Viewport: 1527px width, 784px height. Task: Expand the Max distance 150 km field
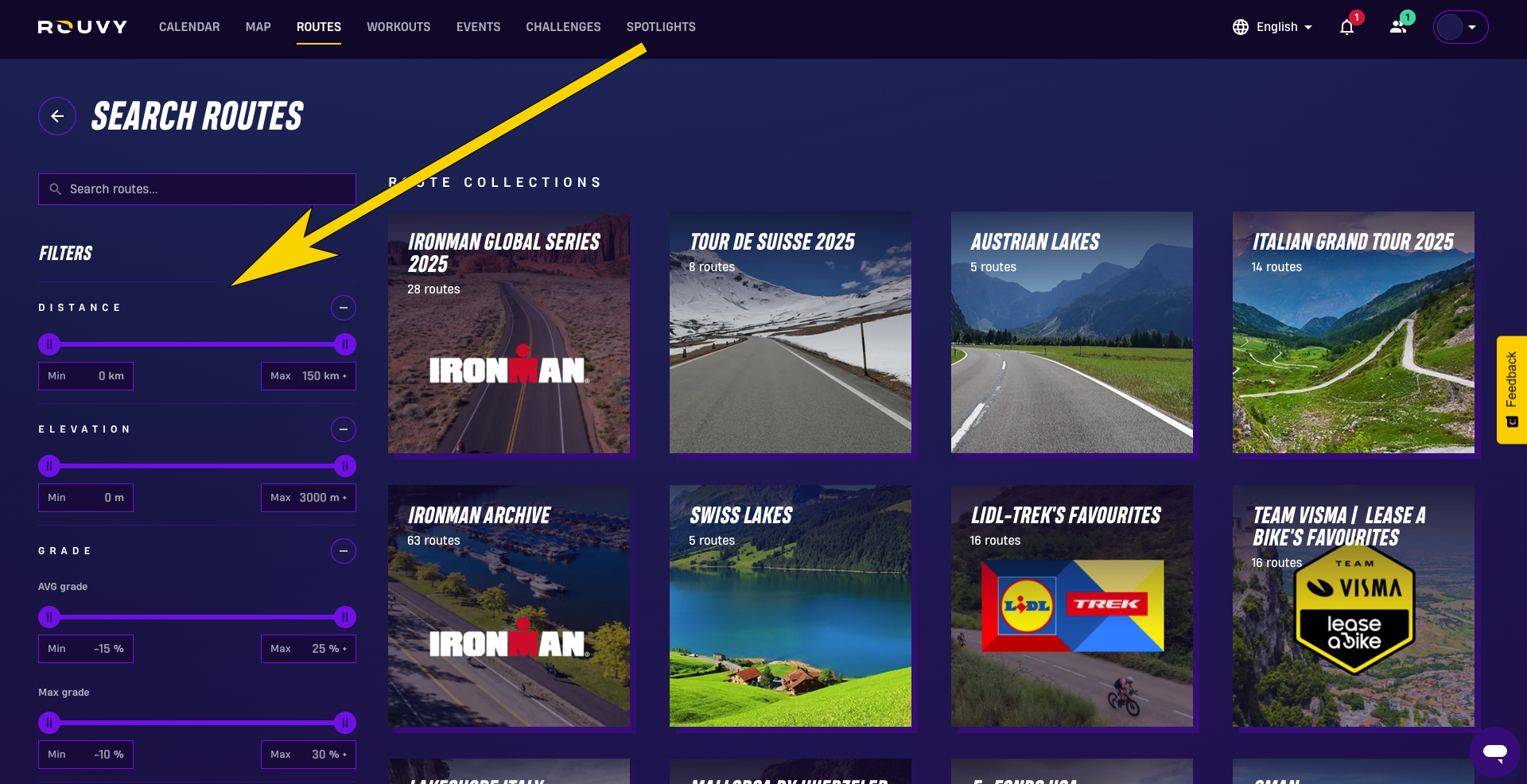point(309,375)
